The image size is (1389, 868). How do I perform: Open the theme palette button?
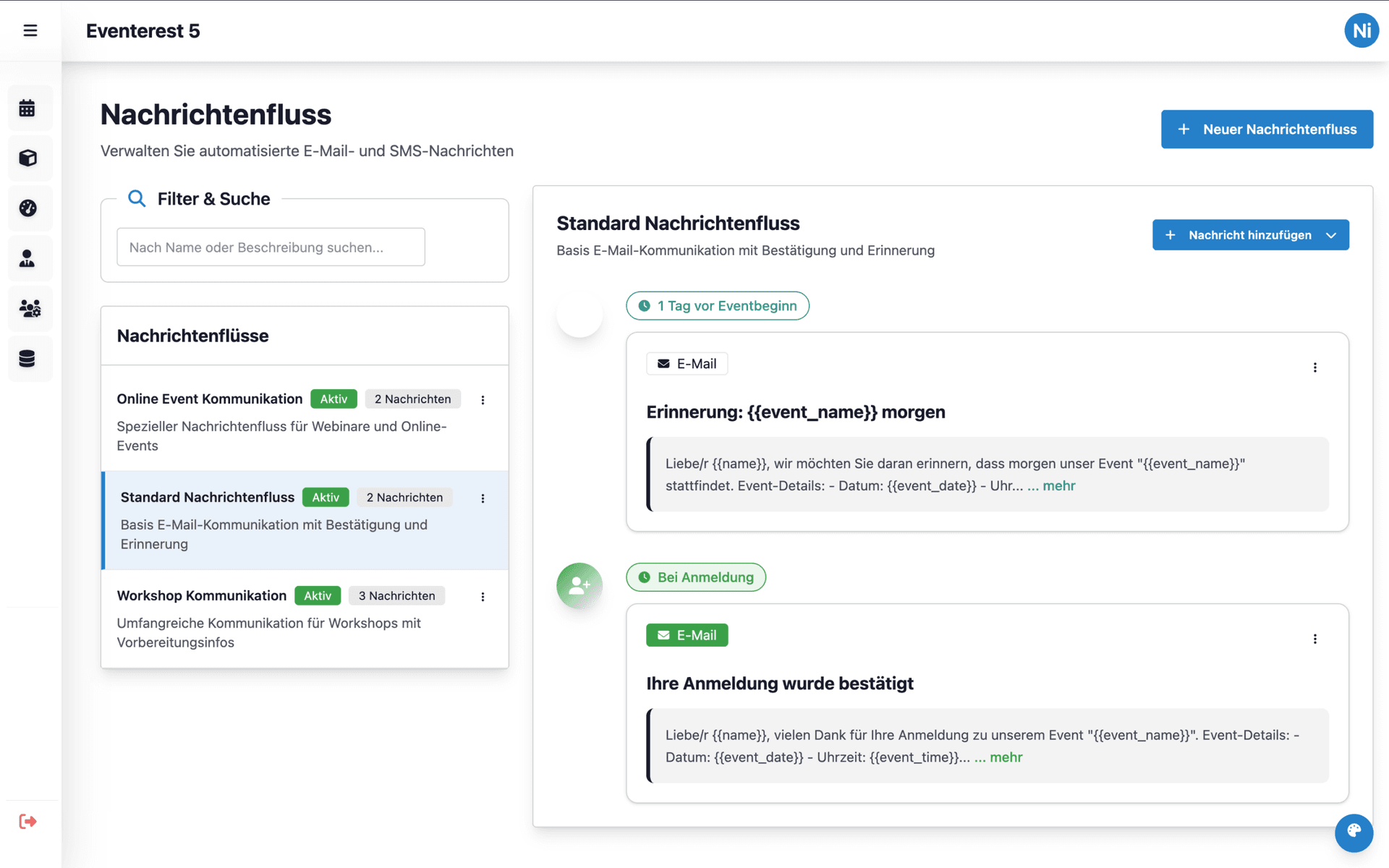click(x=1354, y=832)
